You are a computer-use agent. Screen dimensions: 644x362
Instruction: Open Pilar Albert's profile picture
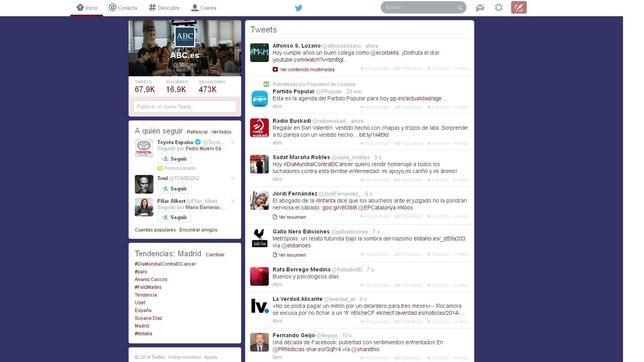pos(144,207)
